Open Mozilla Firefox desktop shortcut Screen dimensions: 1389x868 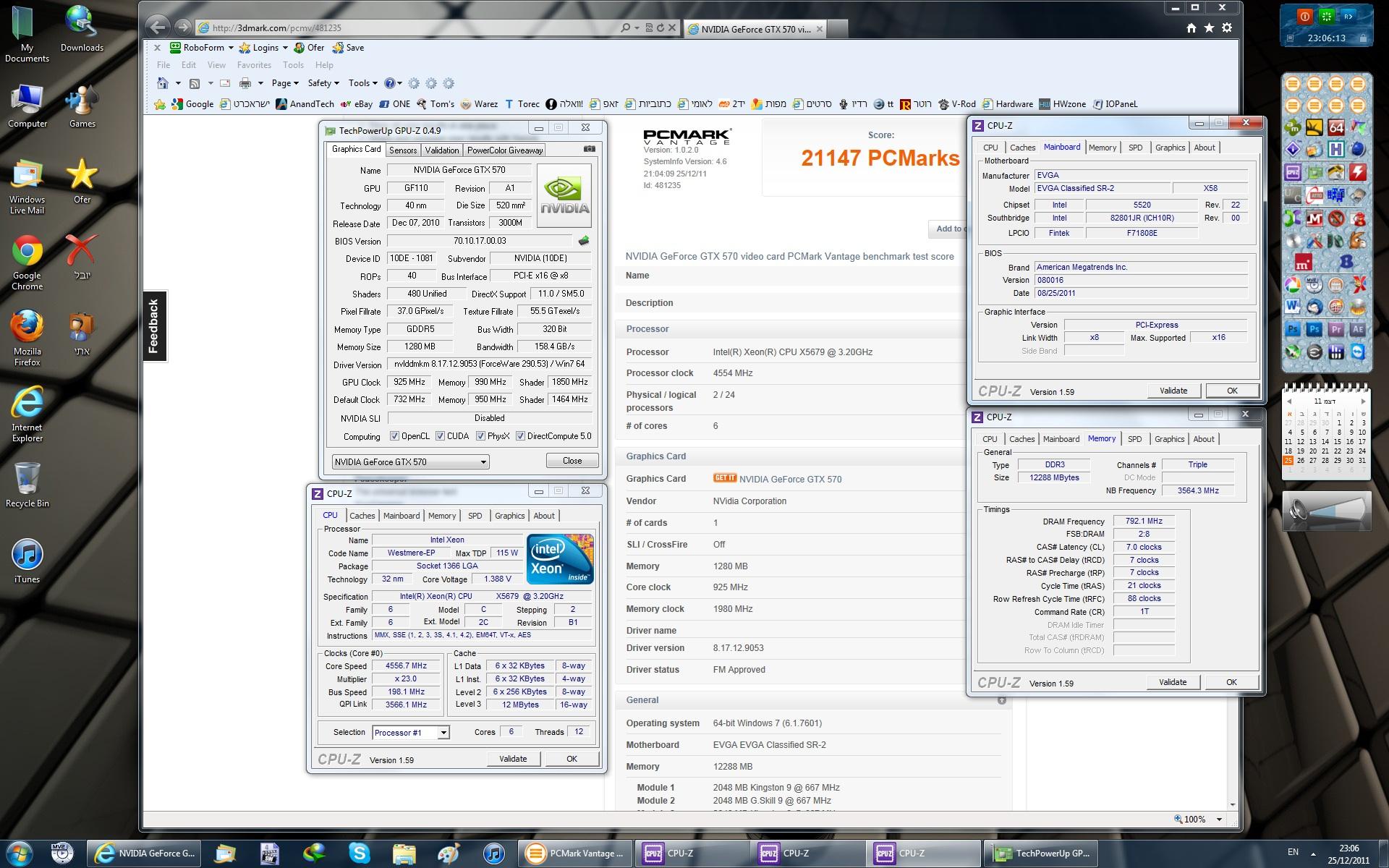[x=27, y=339]
